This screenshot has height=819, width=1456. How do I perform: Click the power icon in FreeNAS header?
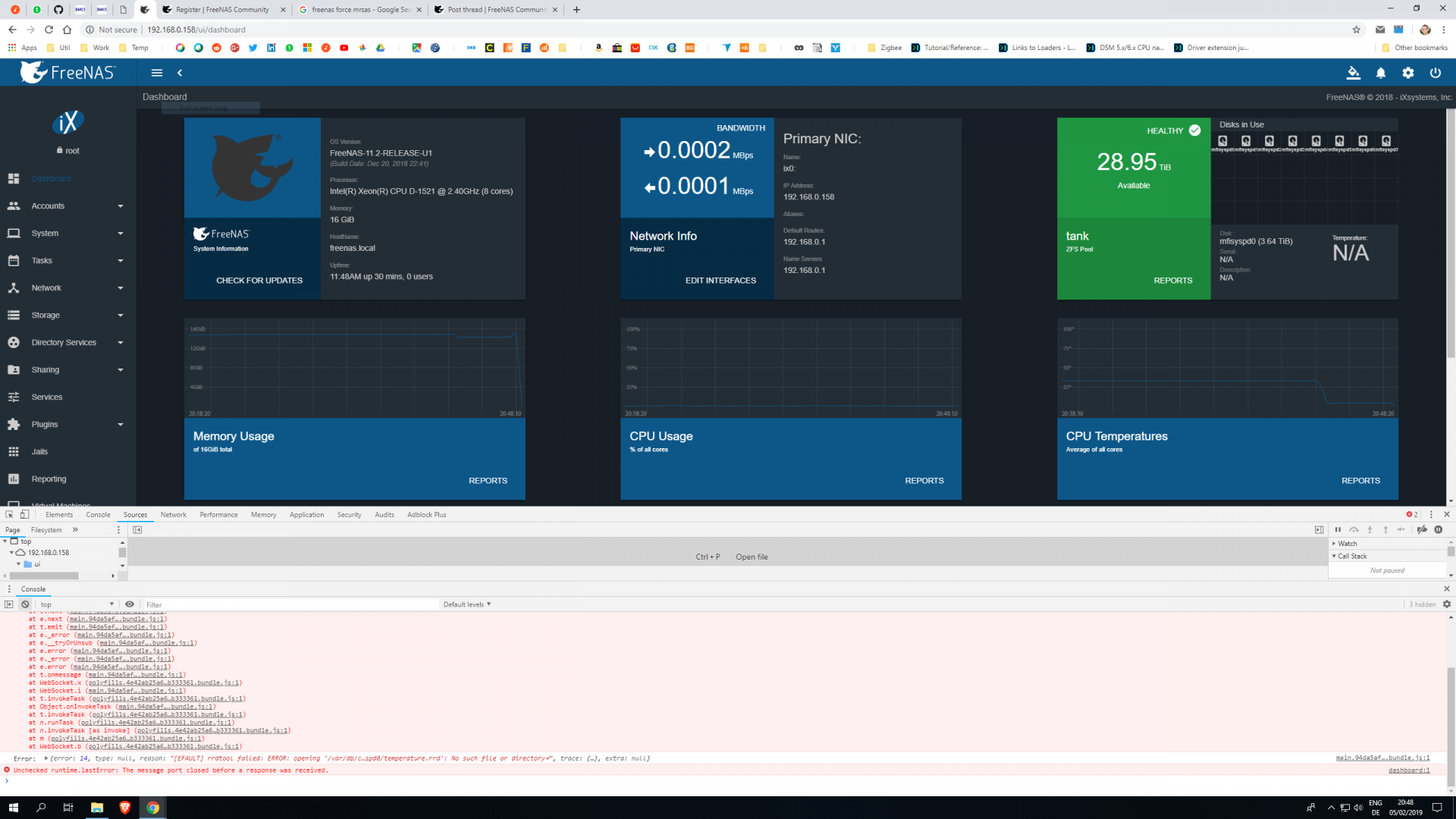[x=1436, y=73]
